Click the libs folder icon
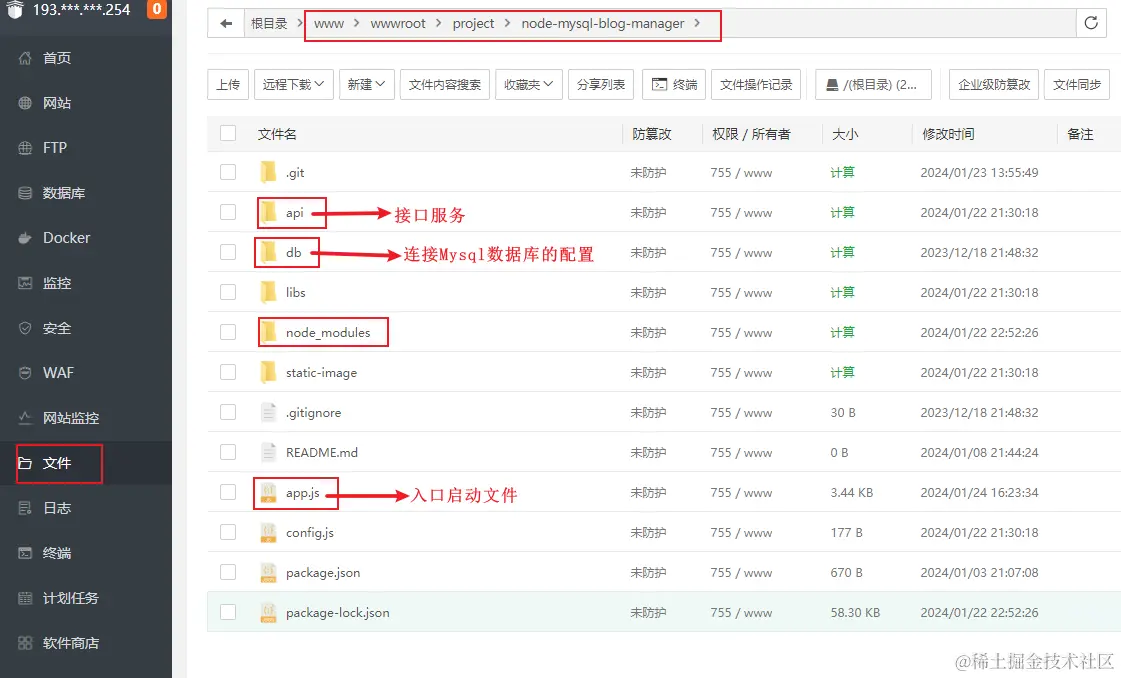The width and height of the screenshot is (1121, 678). click(x=268, y=293)
